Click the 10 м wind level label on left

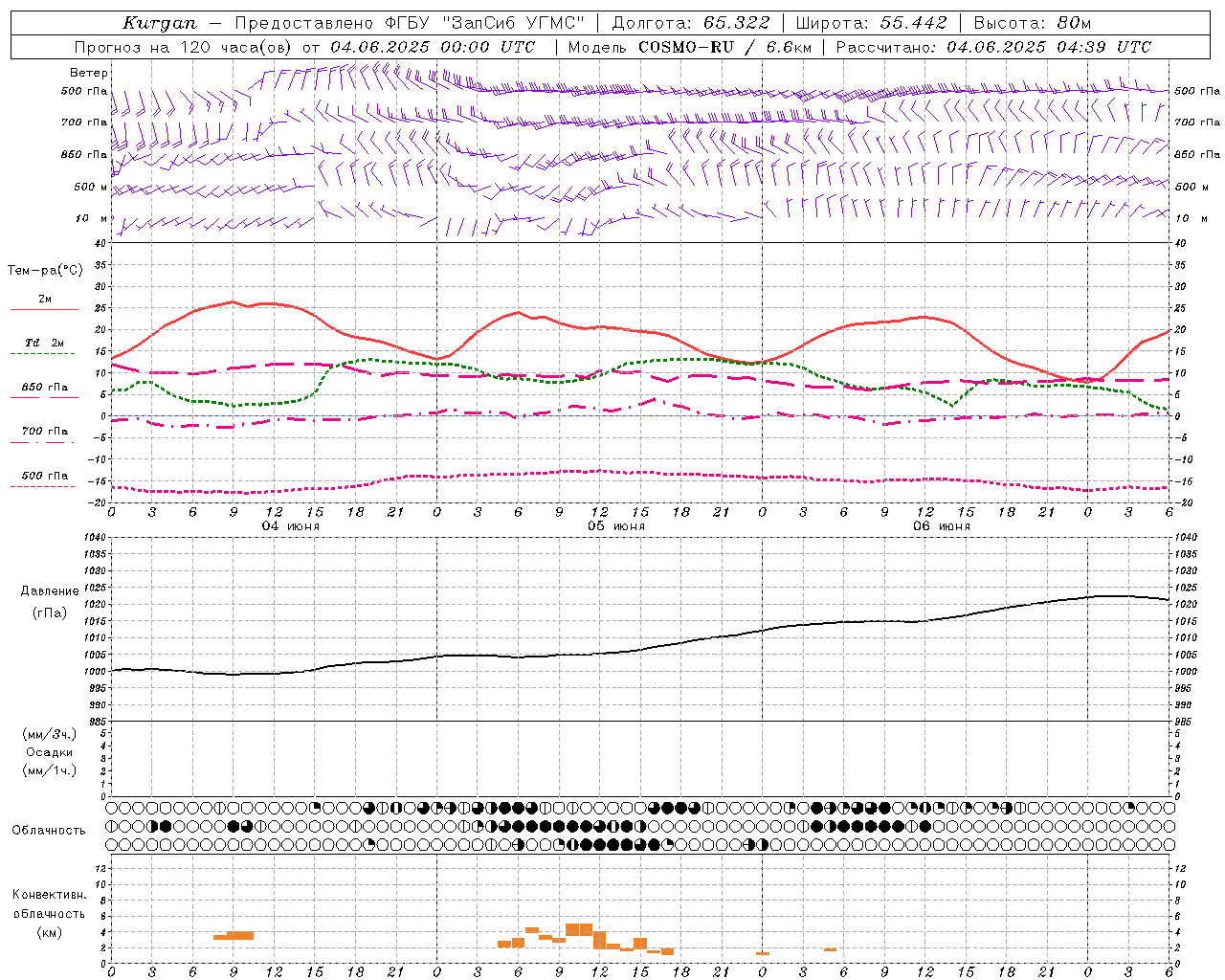click(91, 219)
